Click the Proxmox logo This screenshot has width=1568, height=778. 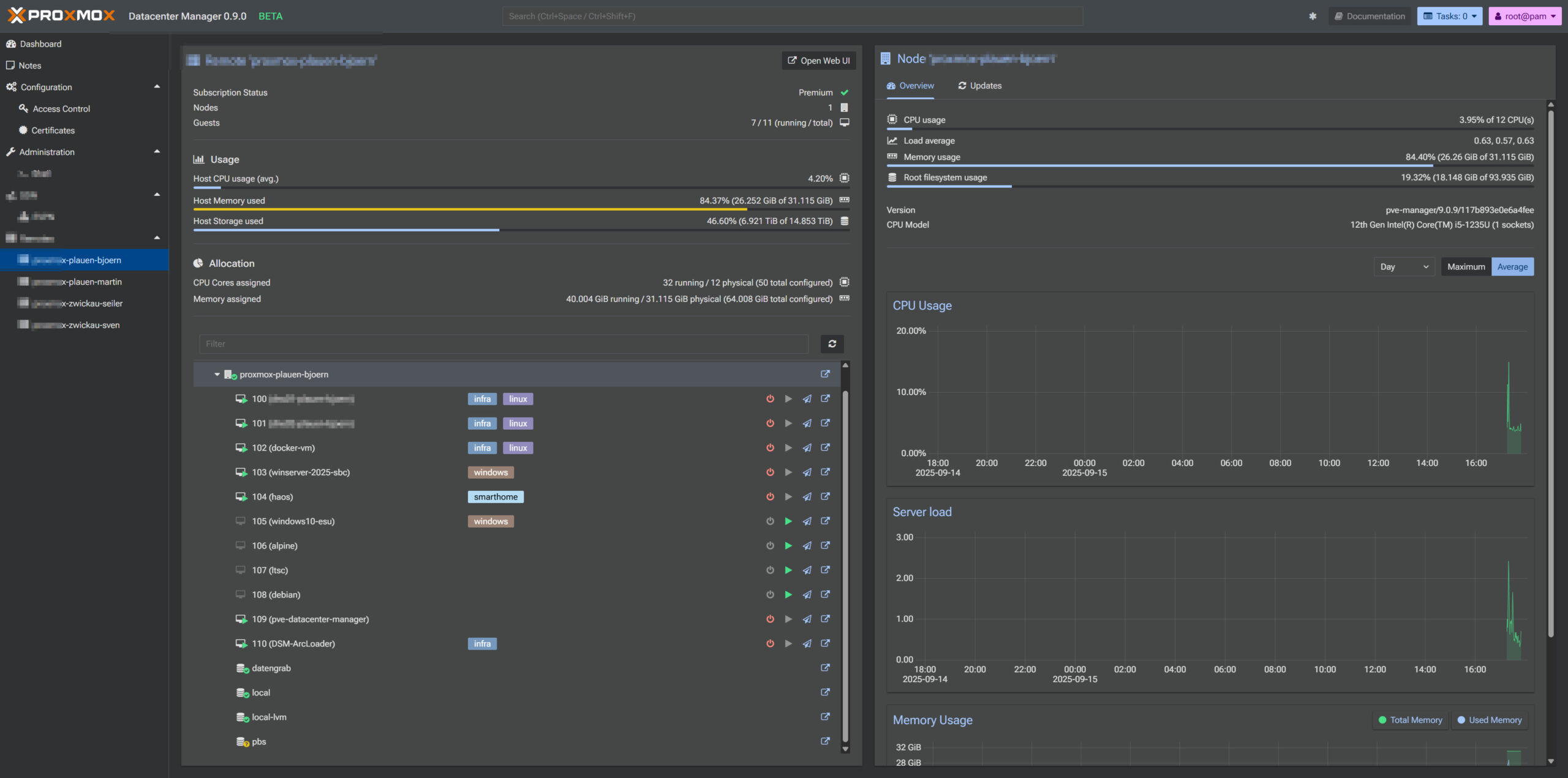(x=61, y=16)
